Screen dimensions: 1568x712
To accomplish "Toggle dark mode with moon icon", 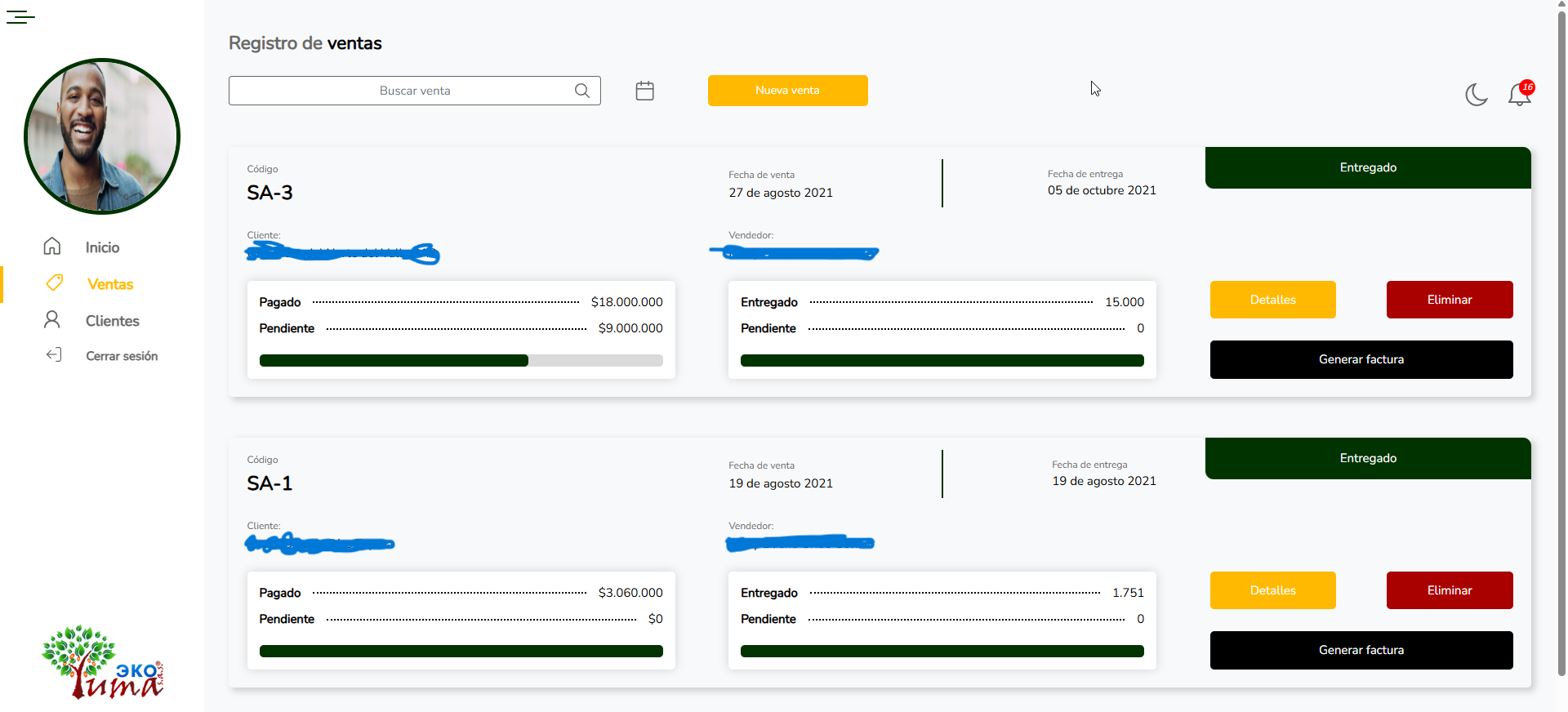I will [1476, 95].
